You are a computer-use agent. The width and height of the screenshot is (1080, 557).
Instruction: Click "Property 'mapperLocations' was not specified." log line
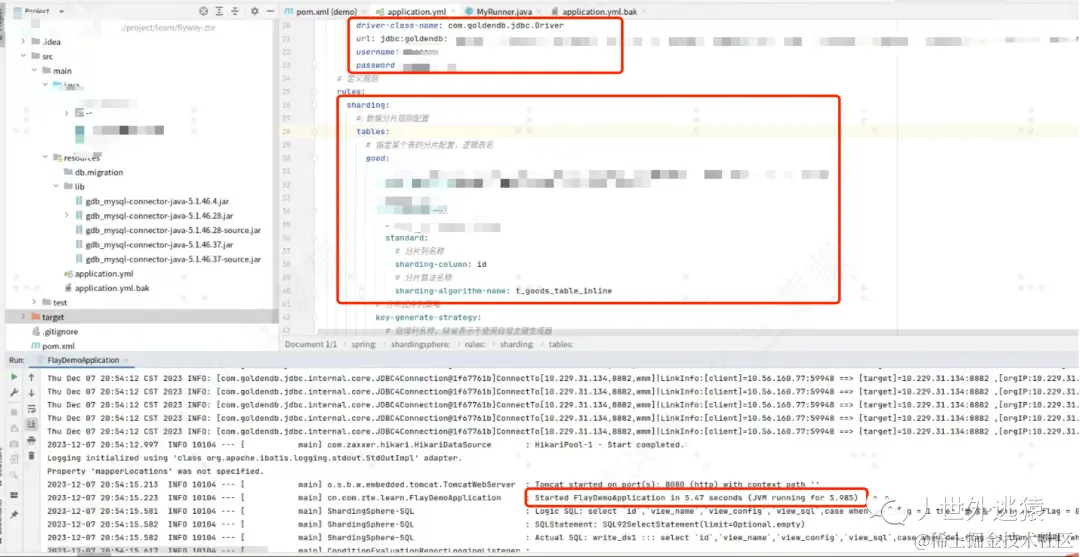(x=155, y=472)
